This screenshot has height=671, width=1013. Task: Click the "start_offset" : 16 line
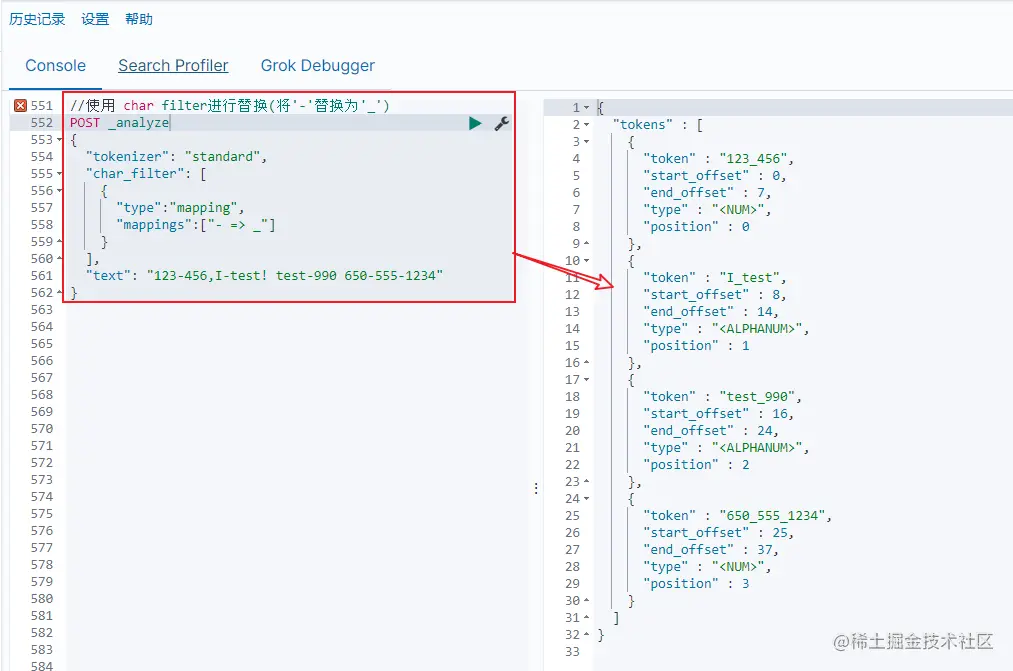[x=718, y=413]
